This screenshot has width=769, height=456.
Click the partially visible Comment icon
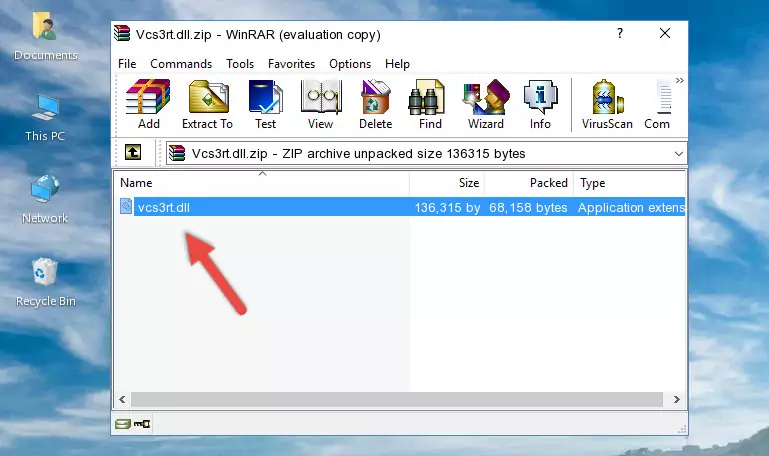(658, 104)
